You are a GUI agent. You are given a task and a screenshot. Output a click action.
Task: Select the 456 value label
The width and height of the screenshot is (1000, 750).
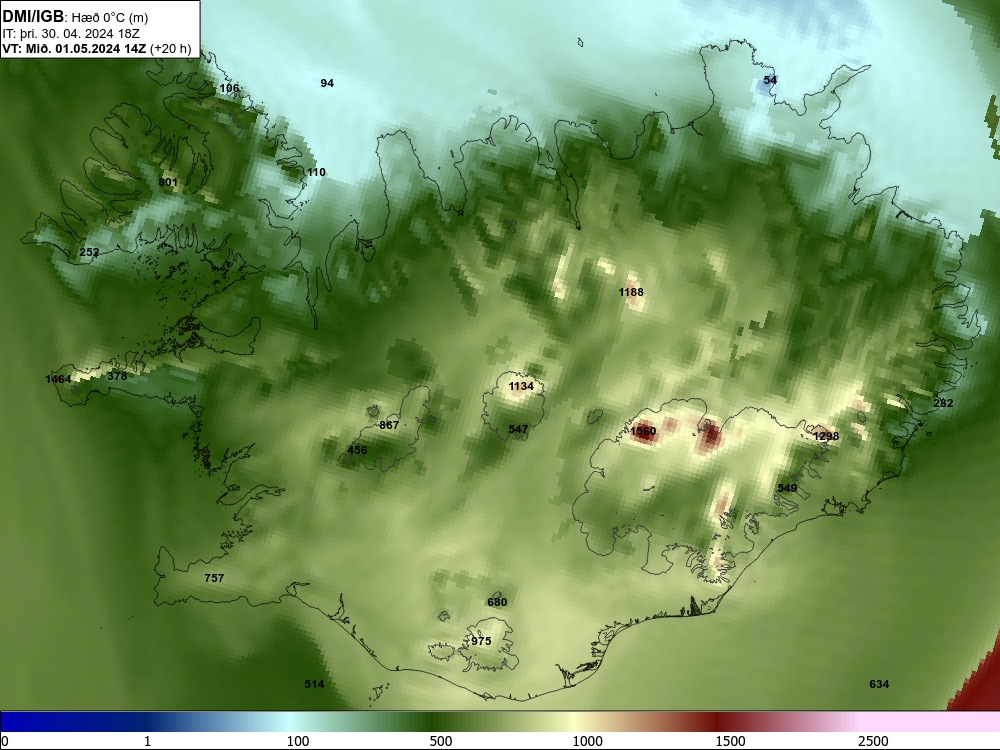tap(357, 450)
